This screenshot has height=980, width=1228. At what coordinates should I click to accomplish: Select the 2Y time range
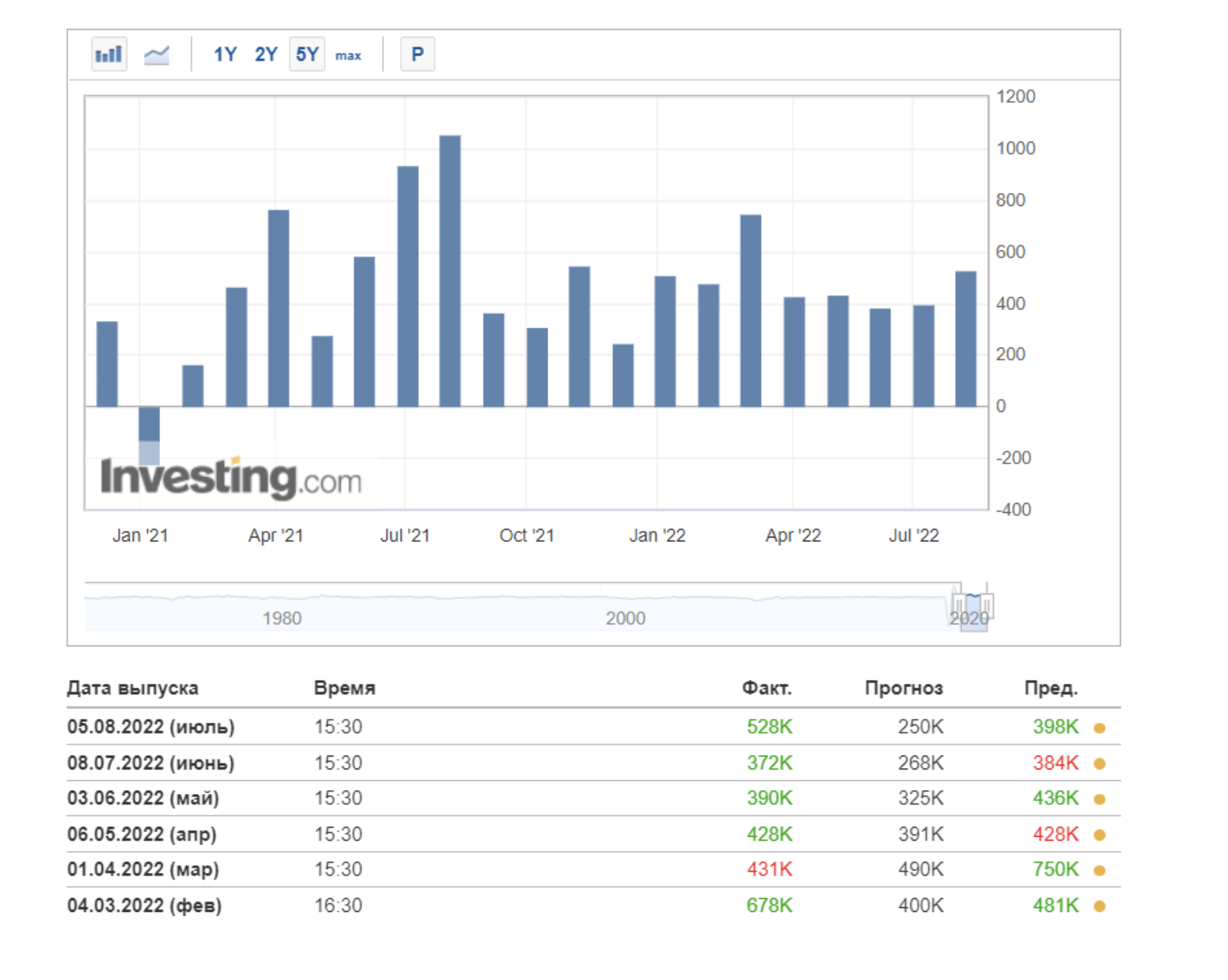(266, 54)
